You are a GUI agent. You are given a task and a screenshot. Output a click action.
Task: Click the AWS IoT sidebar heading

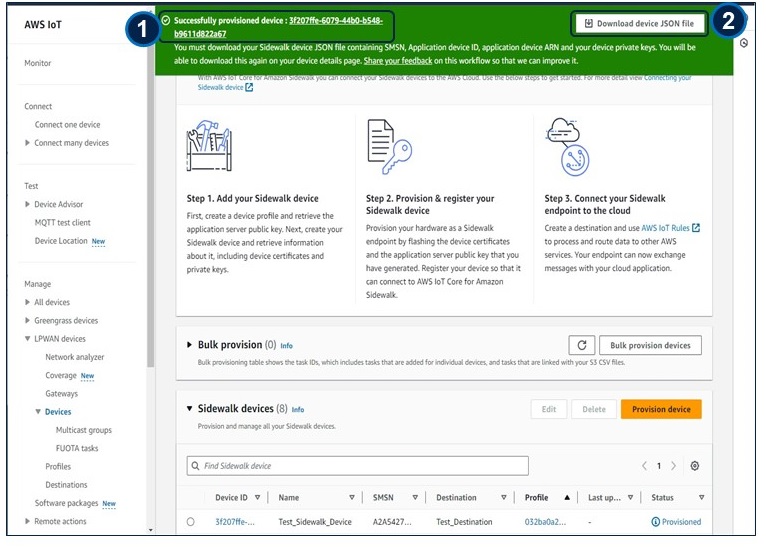click(x=43, y=24)
